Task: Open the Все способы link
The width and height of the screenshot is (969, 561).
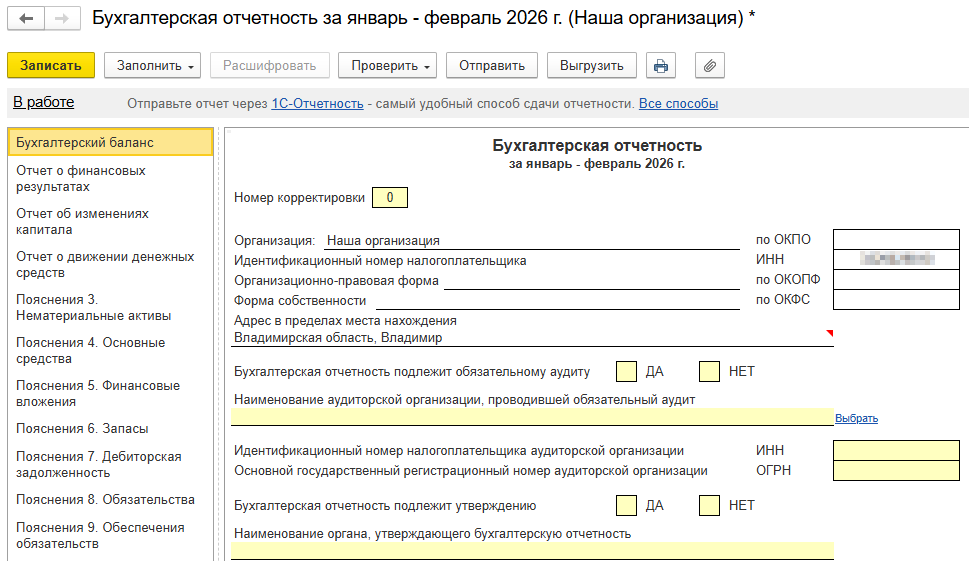Action: [x=678, y=104]
